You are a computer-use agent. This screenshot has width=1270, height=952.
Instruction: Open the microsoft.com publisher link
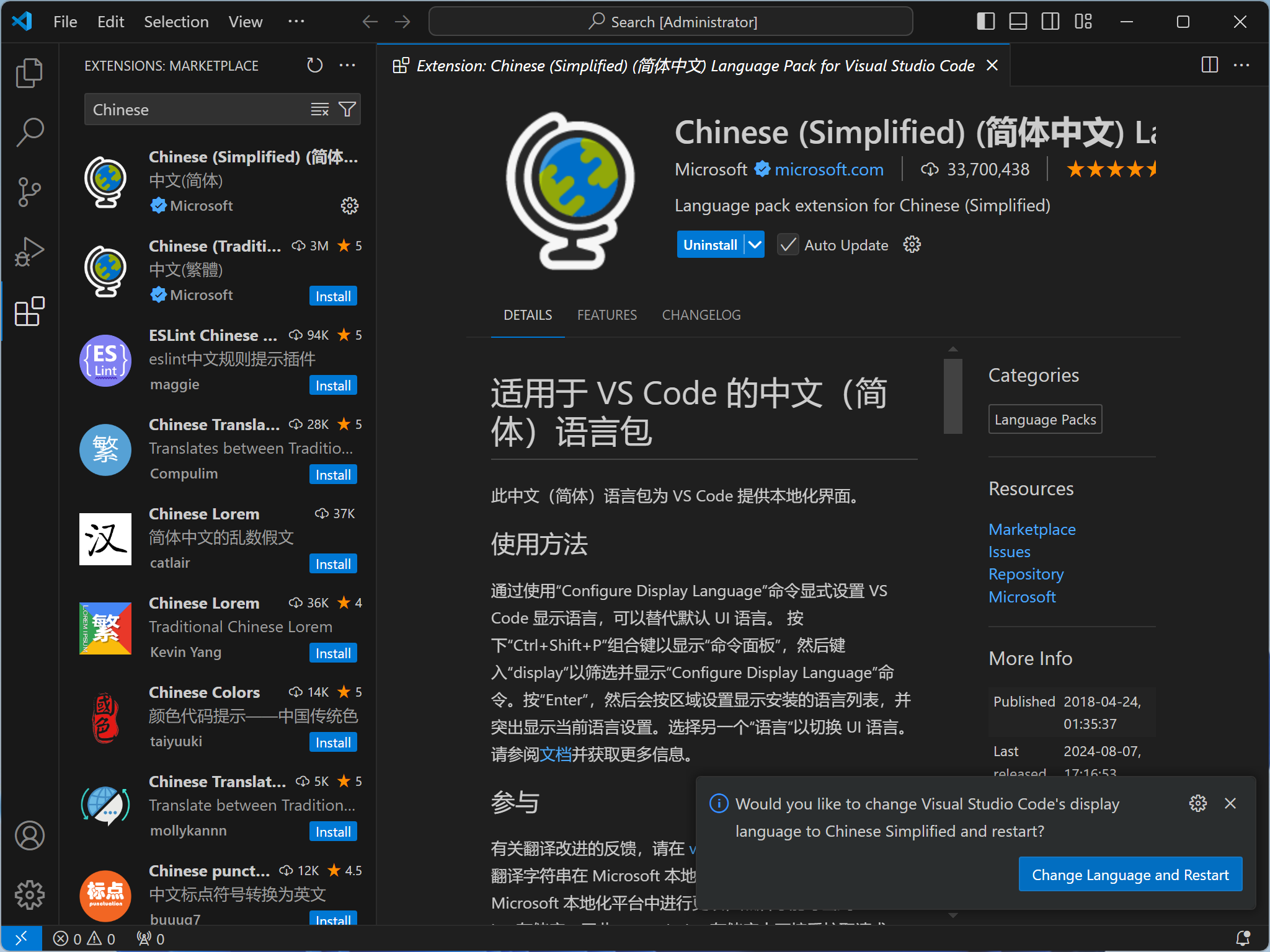[828, 169]
